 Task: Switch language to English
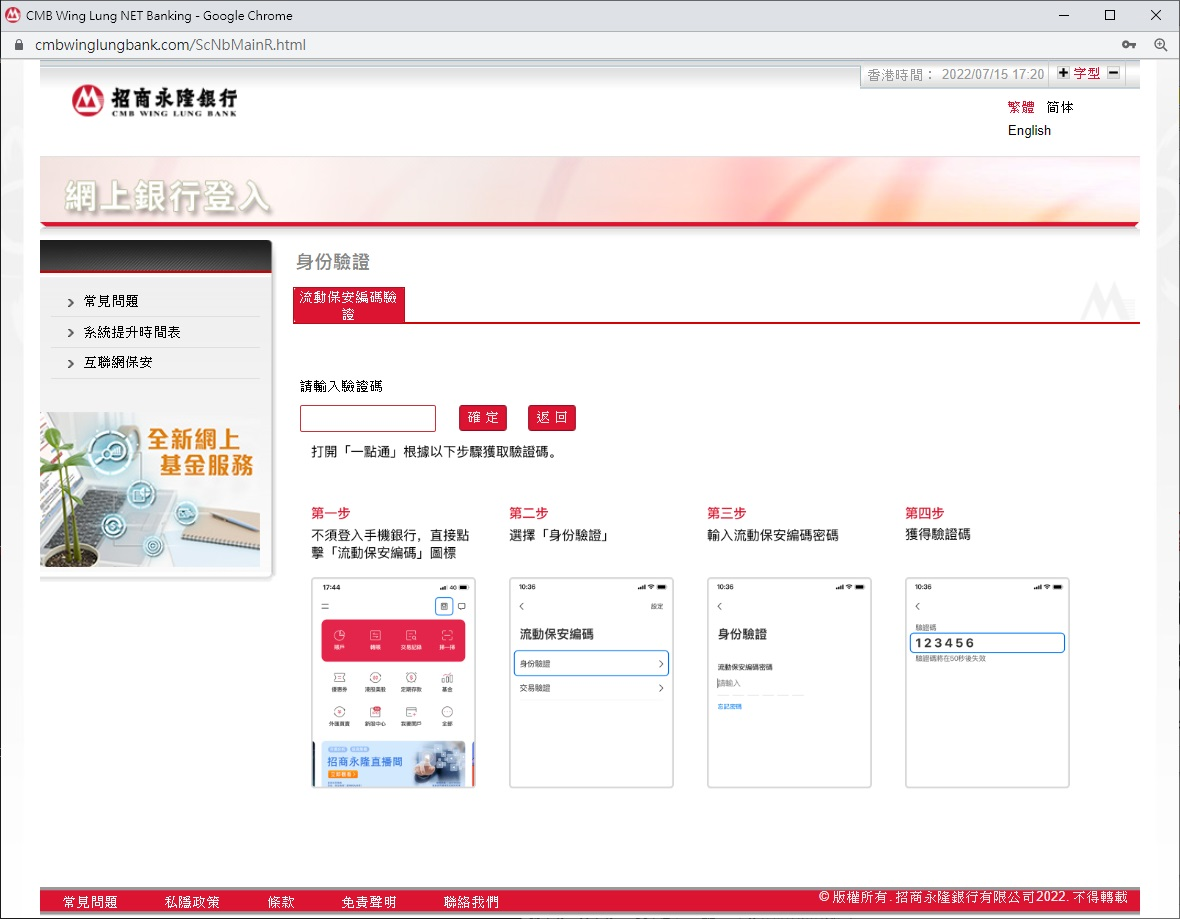(1029, 131)
